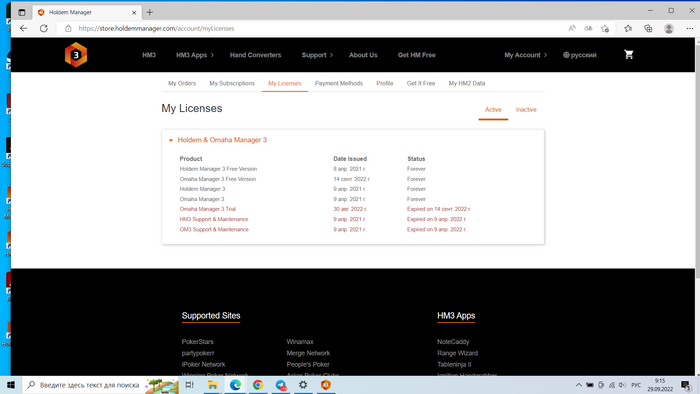Expand HM3 Apps menu
This screenshot has width=700, height=394.
pyautogui.click(x=195, y=55)
